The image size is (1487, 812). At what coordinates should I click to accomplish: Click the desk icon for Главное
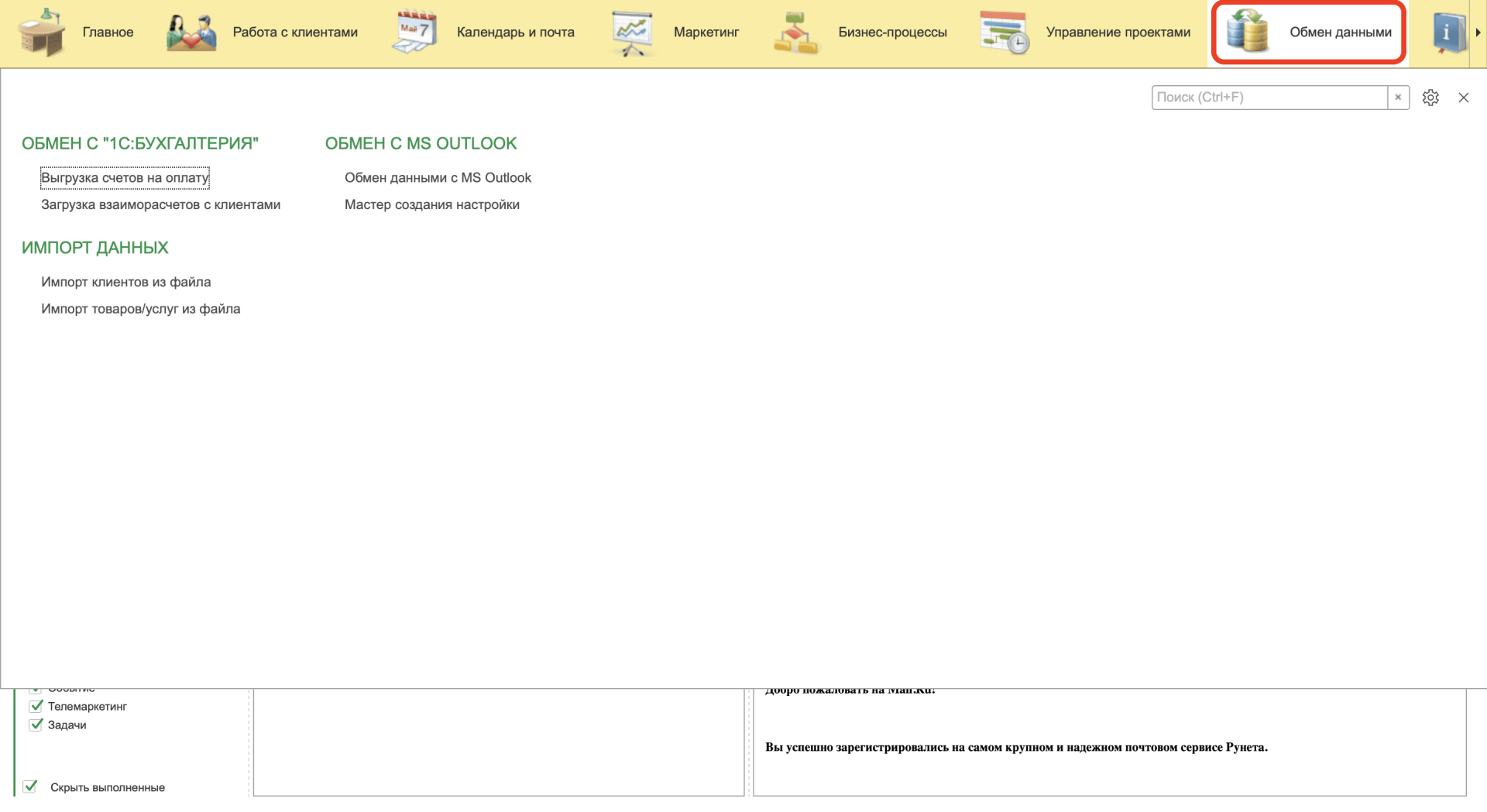coord(42,33)
